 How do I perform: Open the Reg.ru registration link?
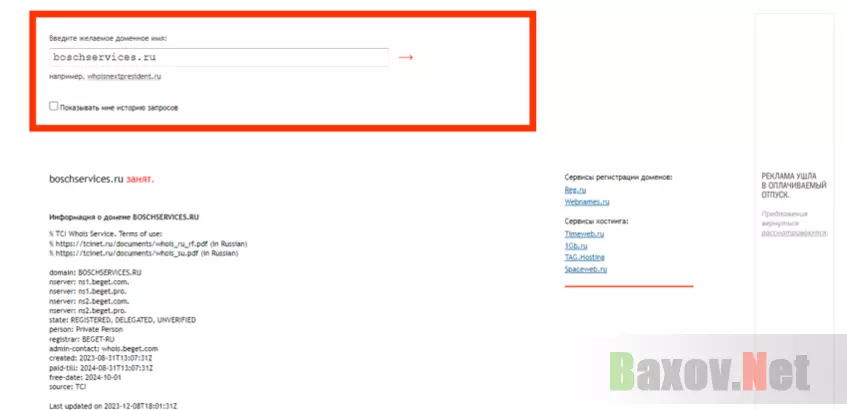tap(575, 190)
